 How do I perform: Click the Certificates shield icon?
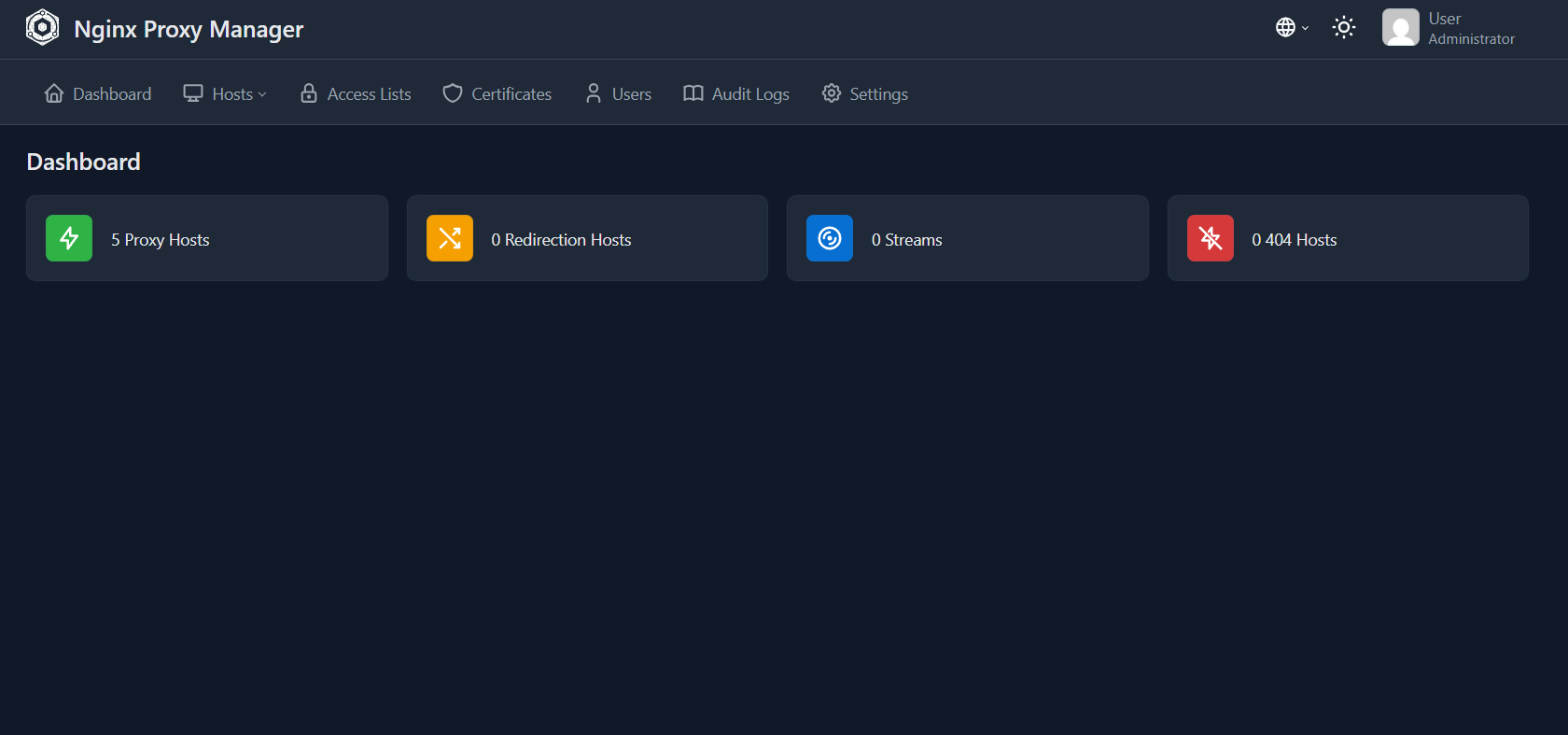click(453, 93)
